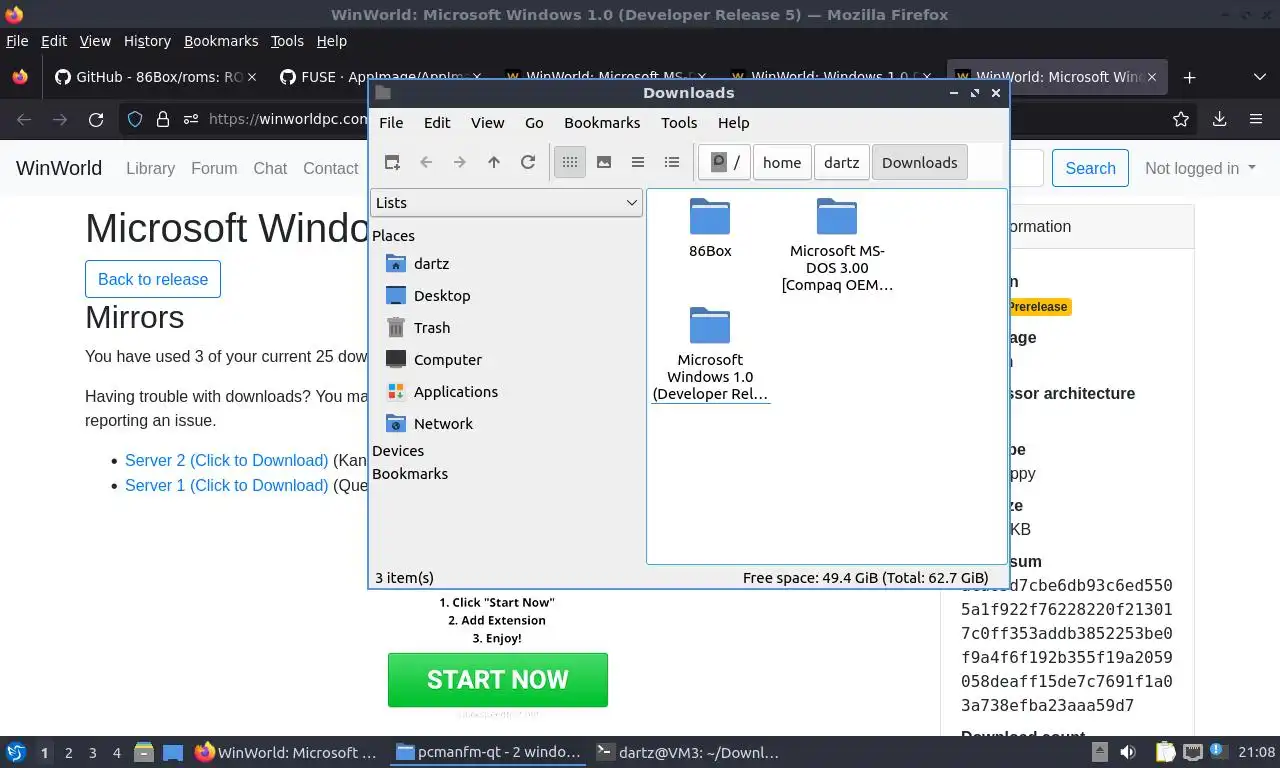
Task: Switch to thumbnail view mode
Action: click(x=604, y=162)
